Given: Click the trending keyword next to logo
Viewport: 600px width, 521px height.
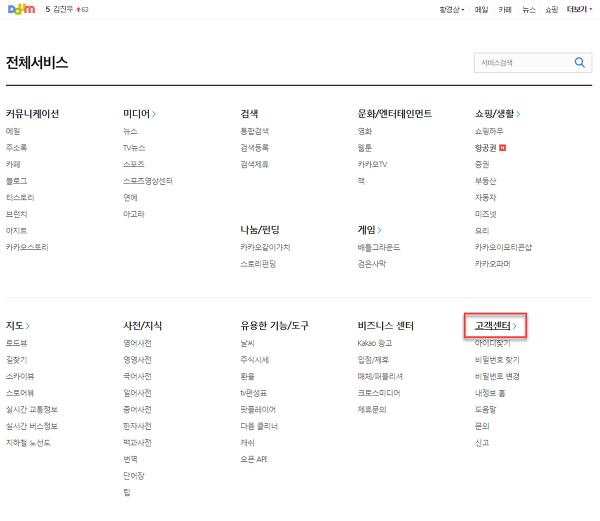Looking at the screenshot, I should 63,9.
